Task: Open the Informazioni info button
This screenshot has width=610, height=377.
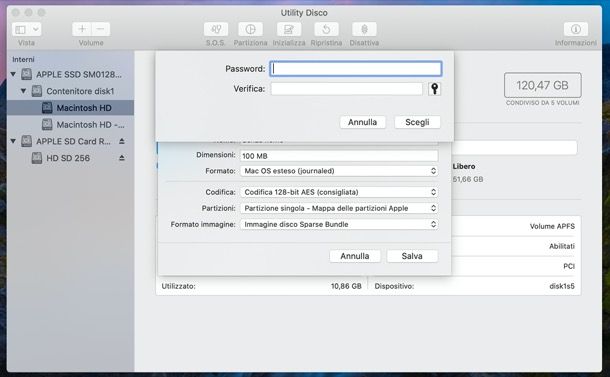Action: [576, 29]
